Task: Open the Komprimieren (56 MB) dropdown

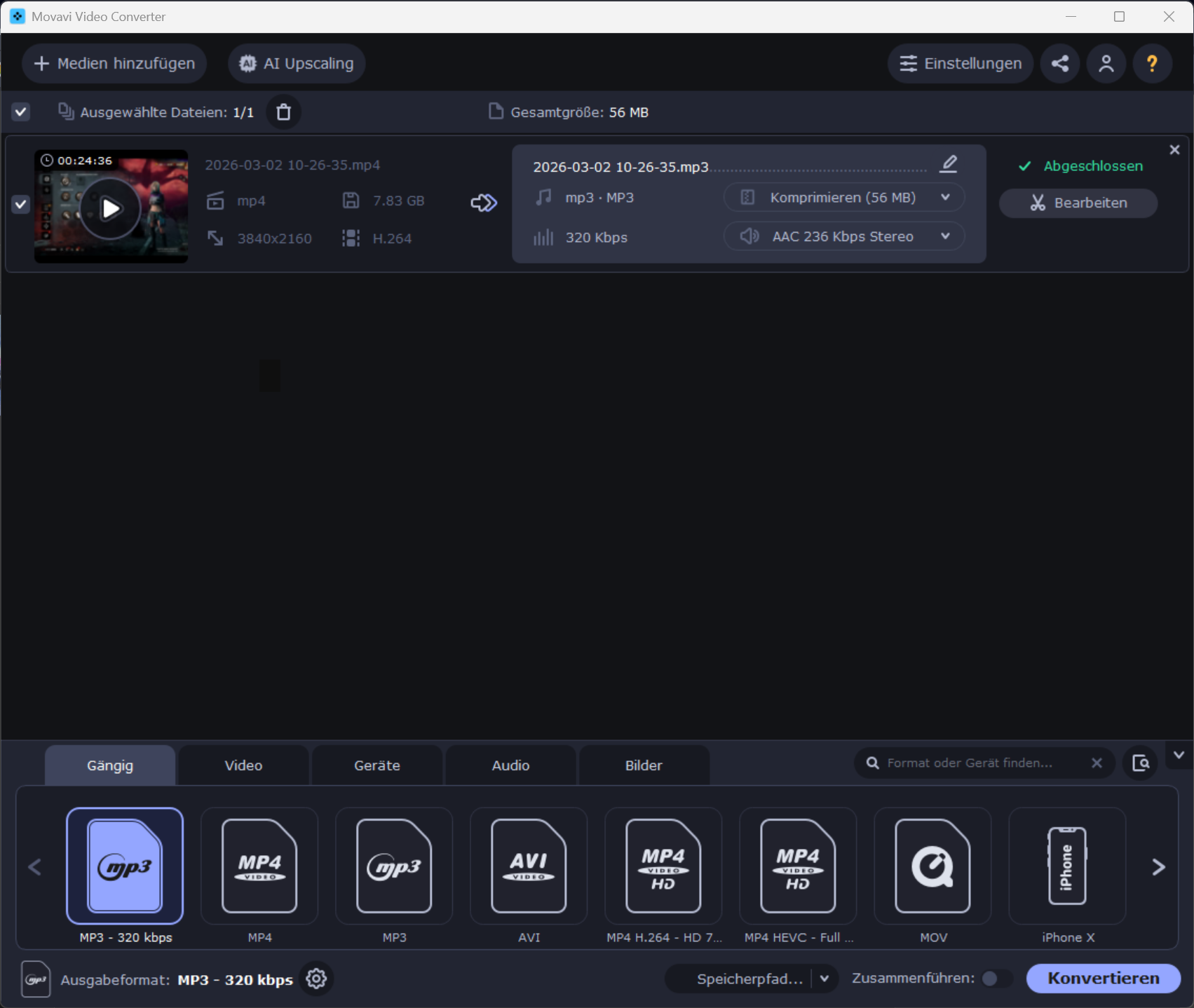Action: (844, 198)
